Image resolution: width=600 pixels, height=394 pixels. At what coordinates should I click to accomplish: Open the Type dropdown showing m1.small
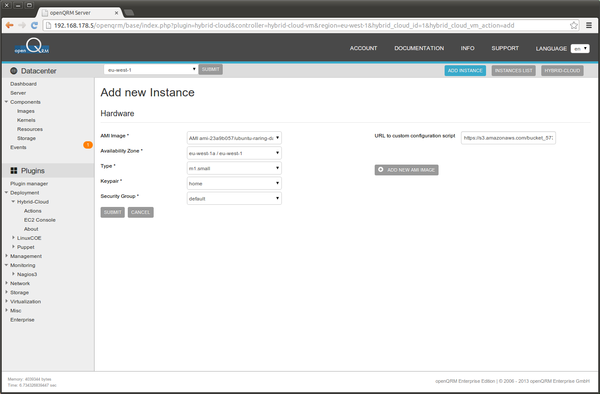[234, 168]
